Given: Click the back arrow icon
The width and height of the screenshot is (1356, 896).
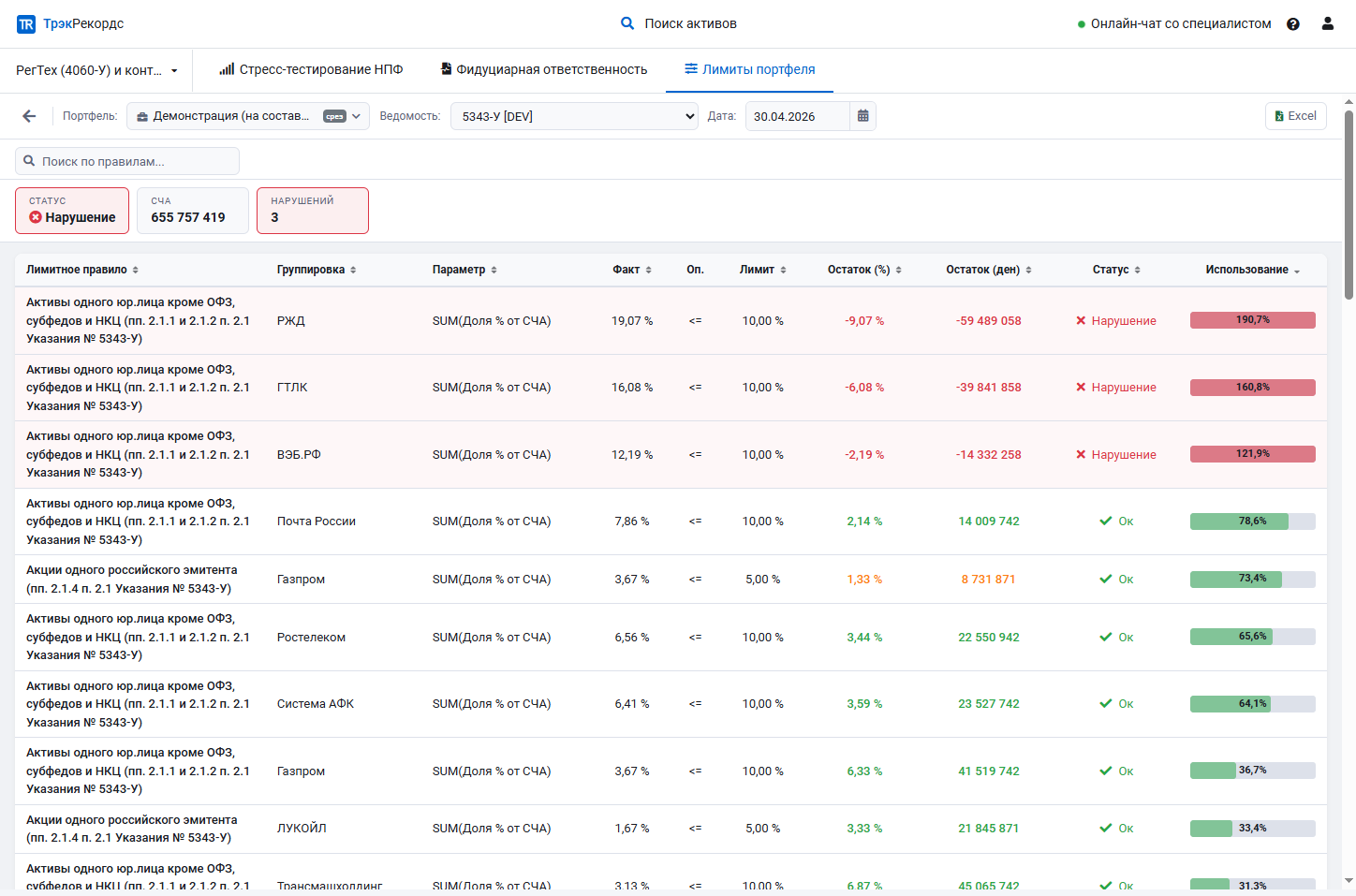Looking at the screenshot, I should [x=29, y=116].
